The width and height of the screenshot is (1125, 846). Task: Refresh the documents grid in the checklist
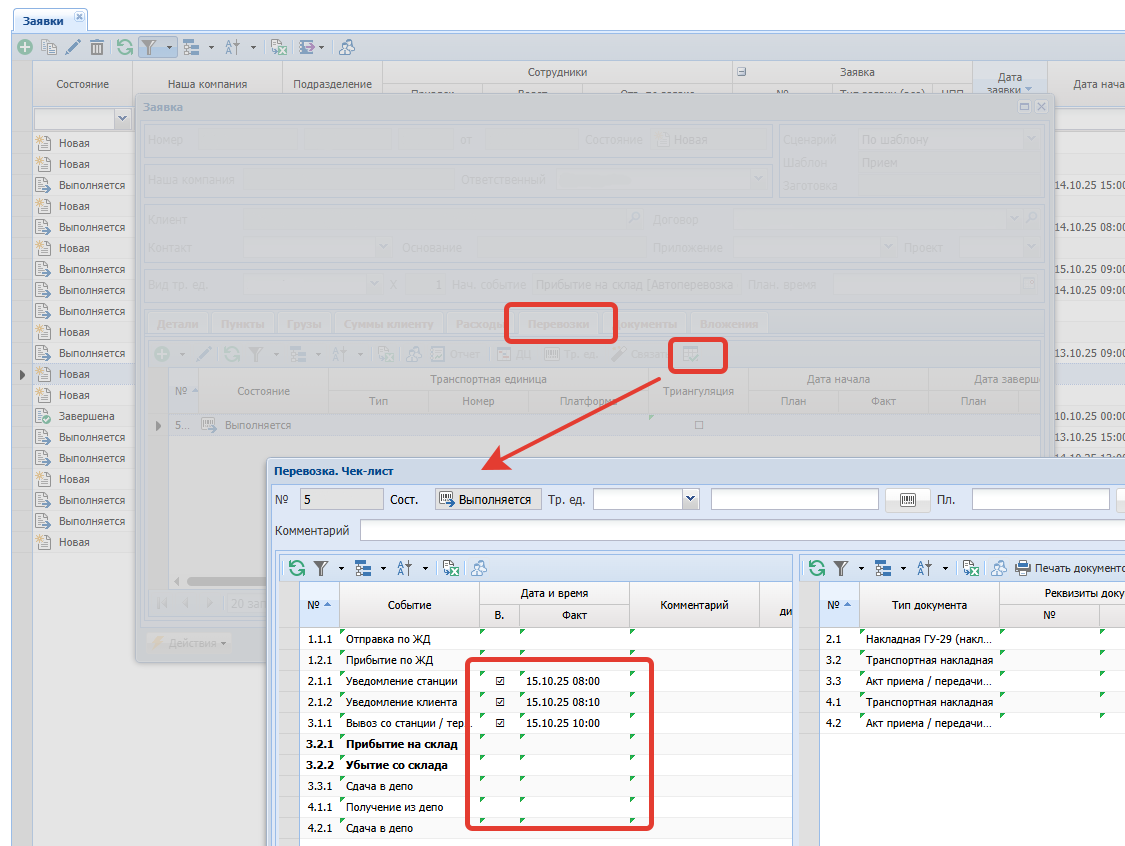[817, 568]
